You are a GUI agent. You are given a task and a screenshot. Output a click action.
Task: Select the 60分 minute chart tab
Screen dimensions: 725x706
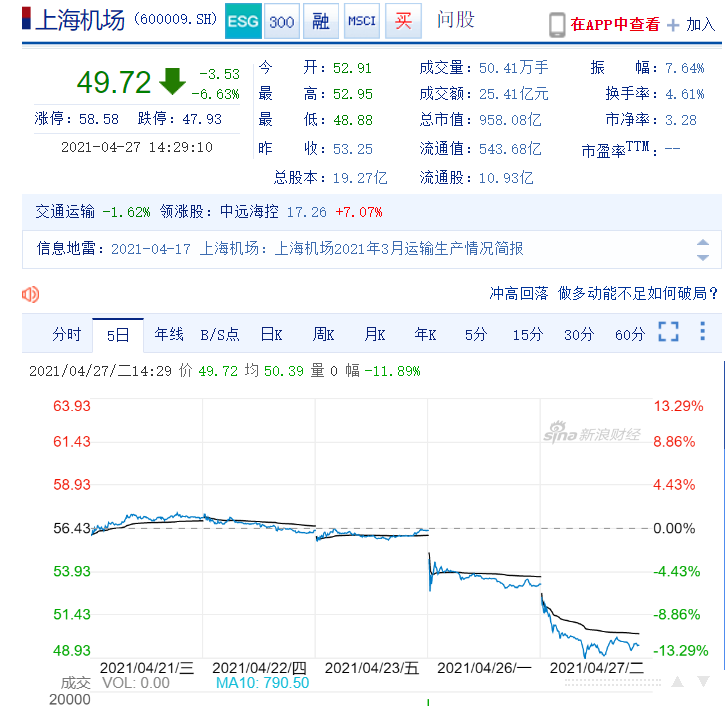[x=630, y=334]
